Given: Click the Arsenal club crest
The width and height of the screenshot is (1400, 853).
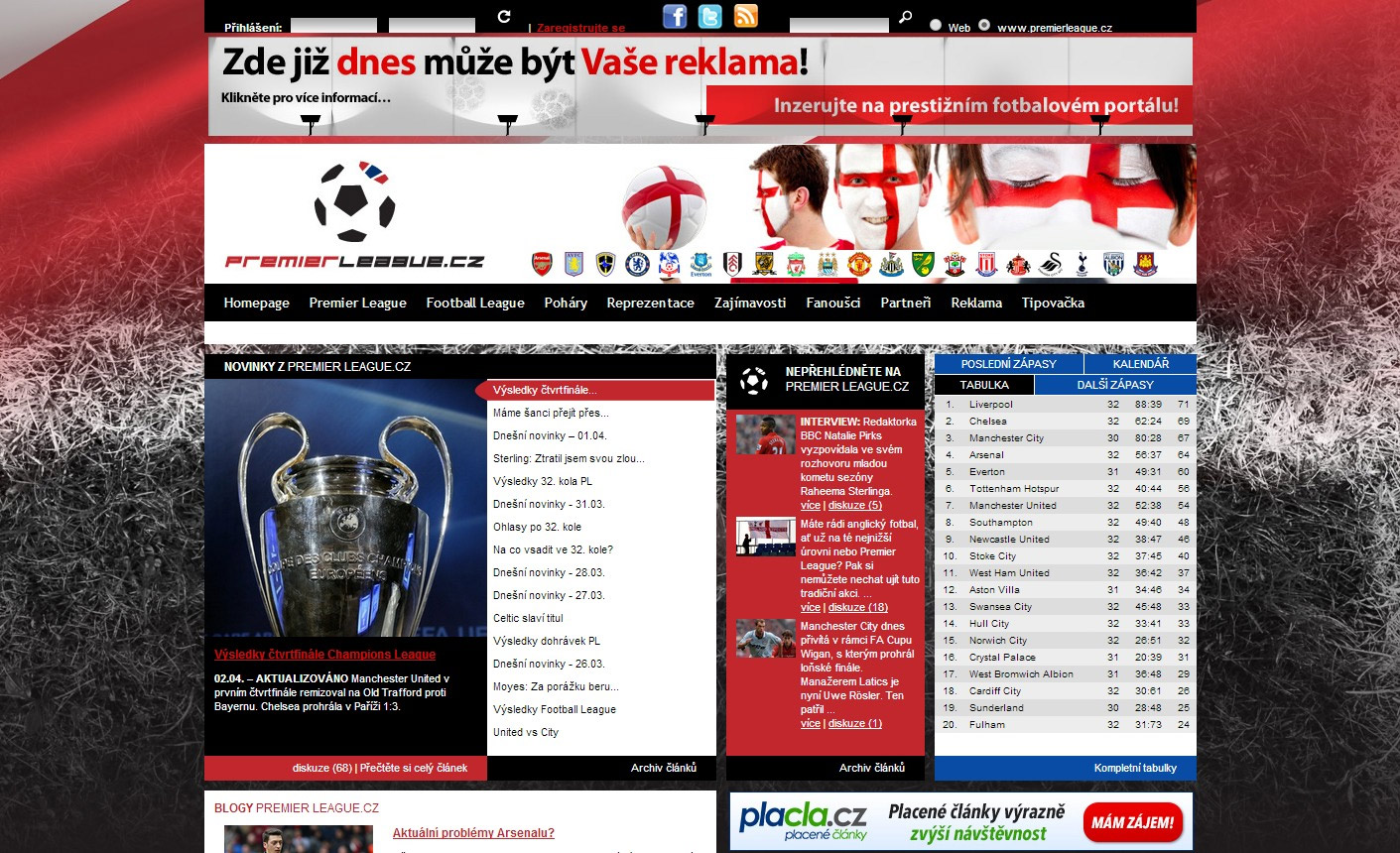Looking at the screenshot, I should point(542,264).
